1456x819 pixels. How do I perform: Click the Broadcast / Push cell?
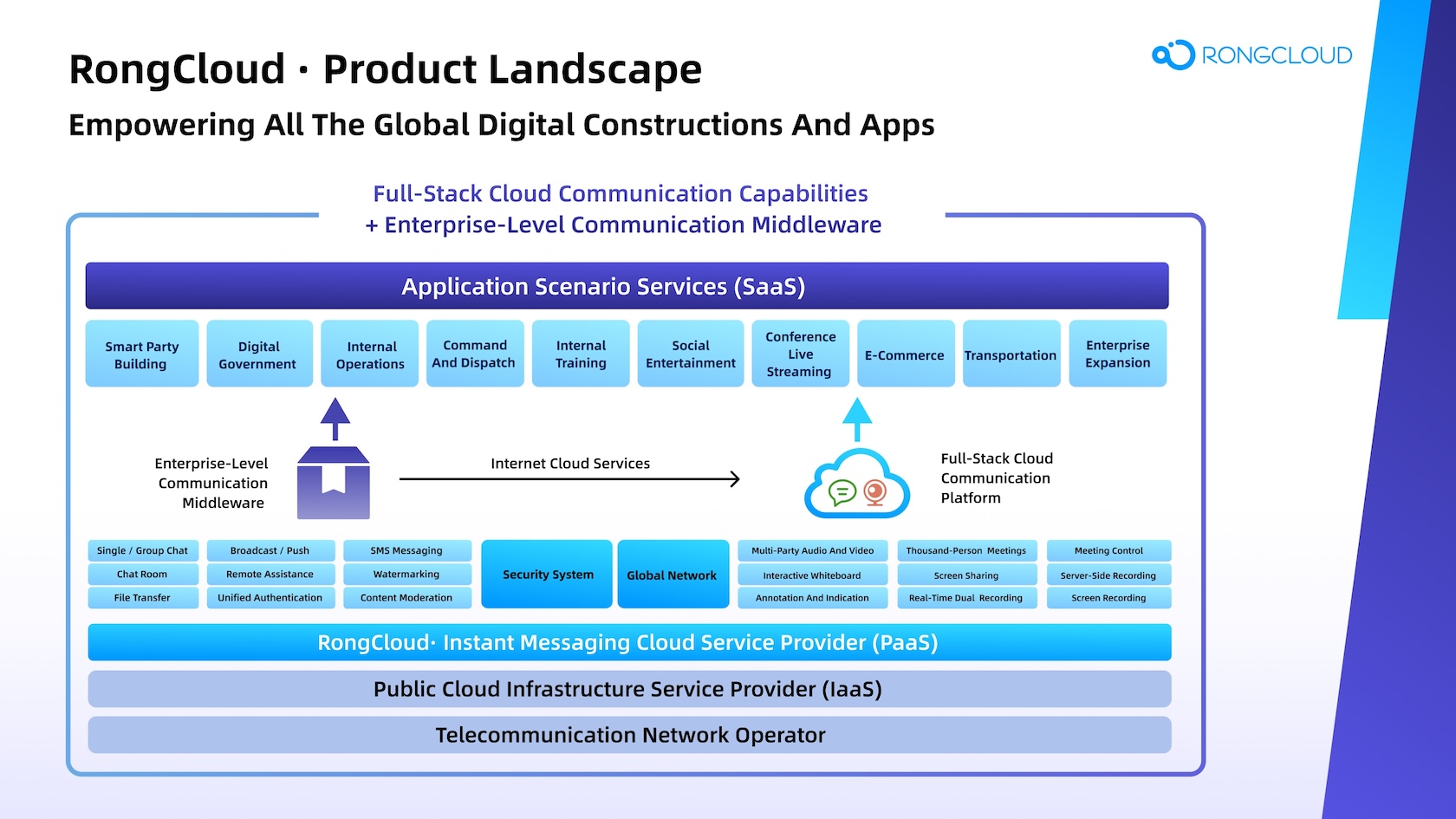coord(270,550)
